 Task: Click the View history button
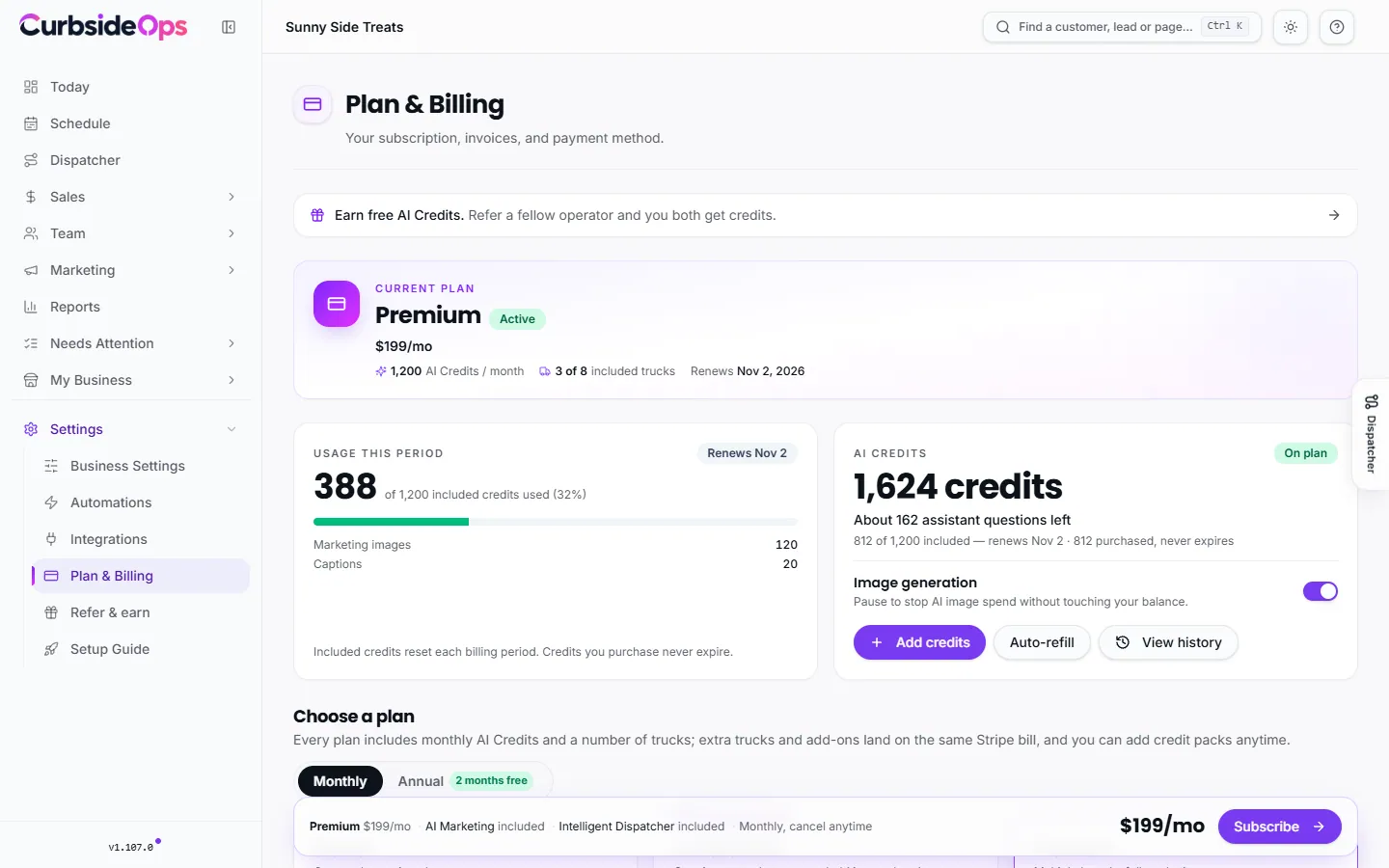tap(1168, 642)
